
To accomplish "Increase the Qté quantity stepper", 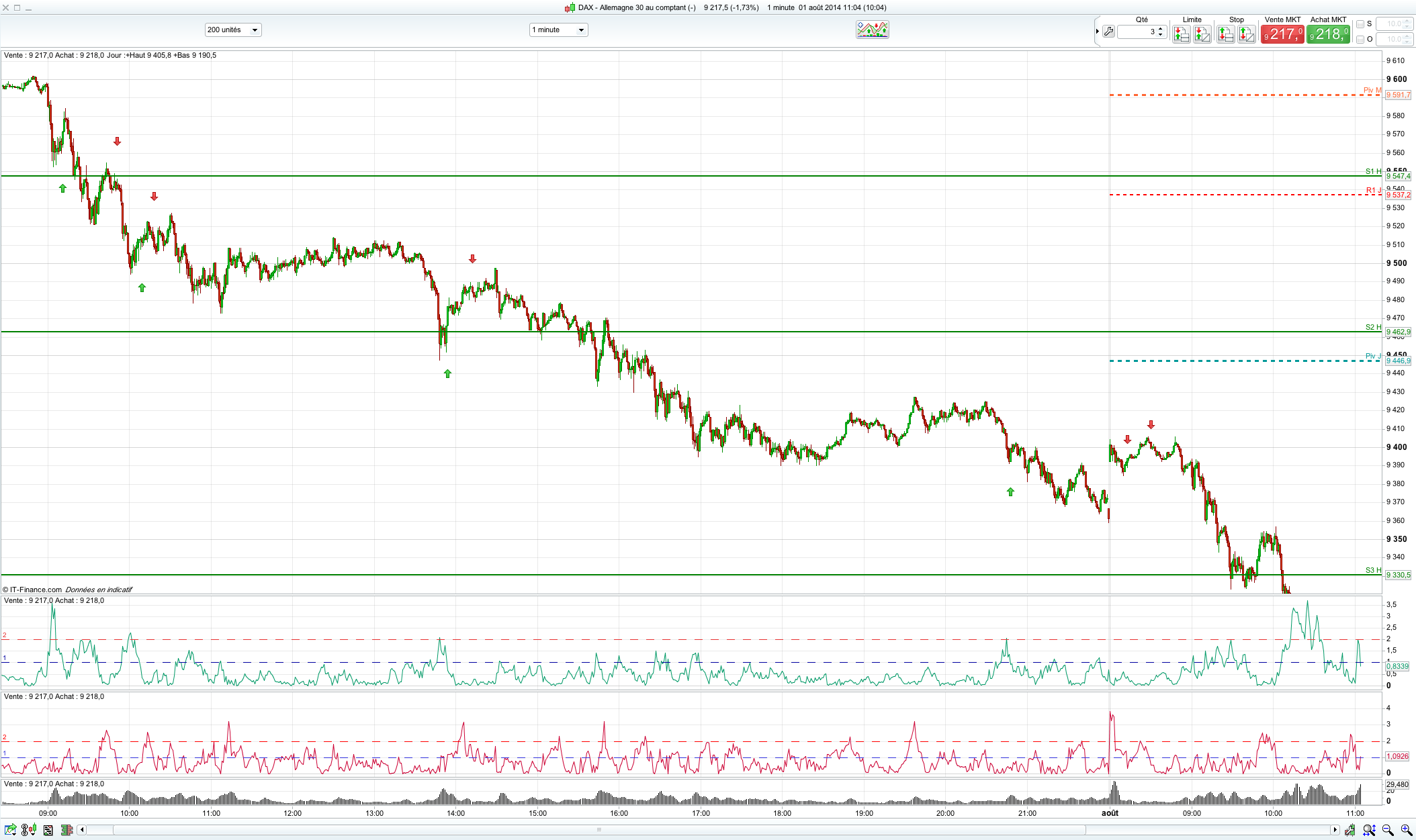I will point(1161,29).
